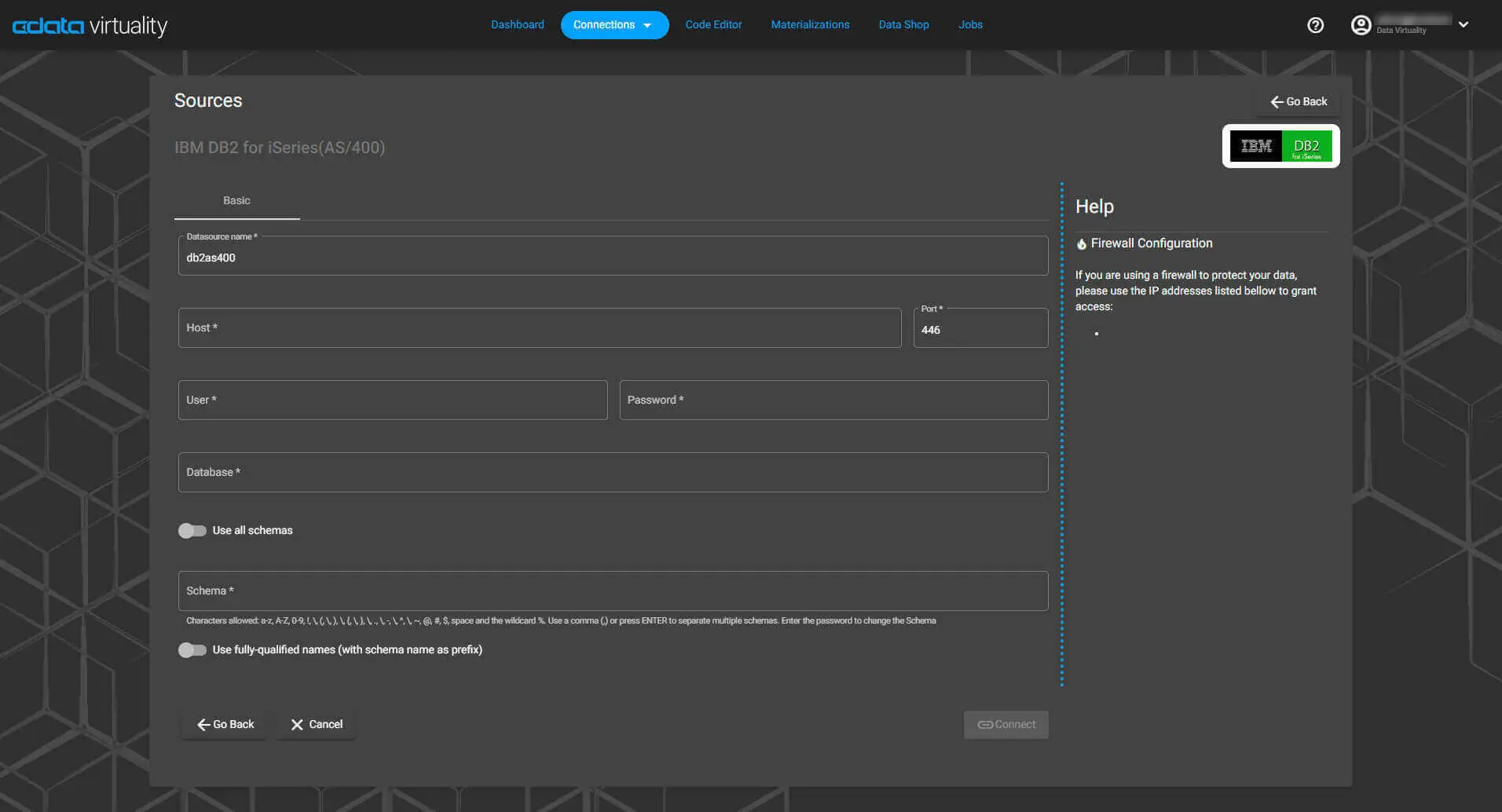Viewport: 1502px width, 812px height.
Task: Click into the Schema field
Action: click(x=613, y=591)
